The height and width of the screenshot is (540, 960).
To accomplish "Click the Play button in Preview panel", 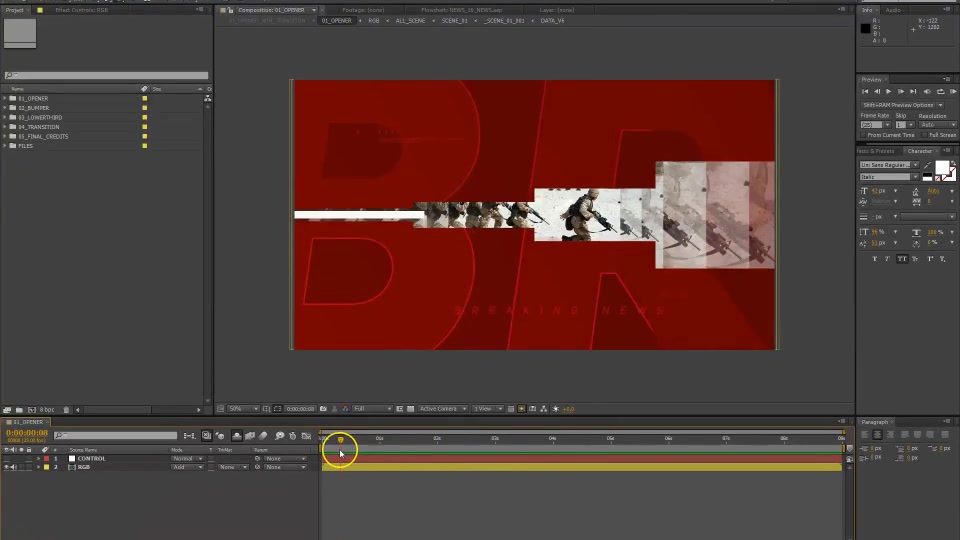I will click(x=888, y=91).
